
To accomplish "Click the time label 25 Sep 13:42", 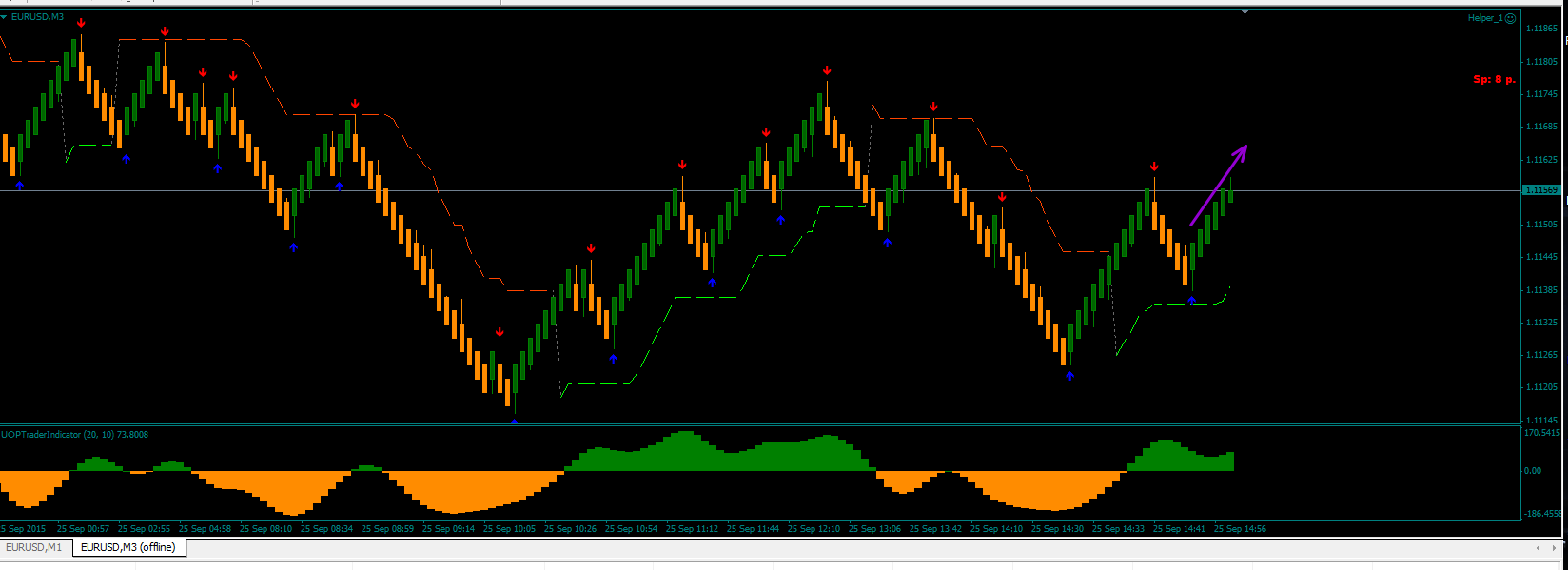I will (x=935, y=529).
